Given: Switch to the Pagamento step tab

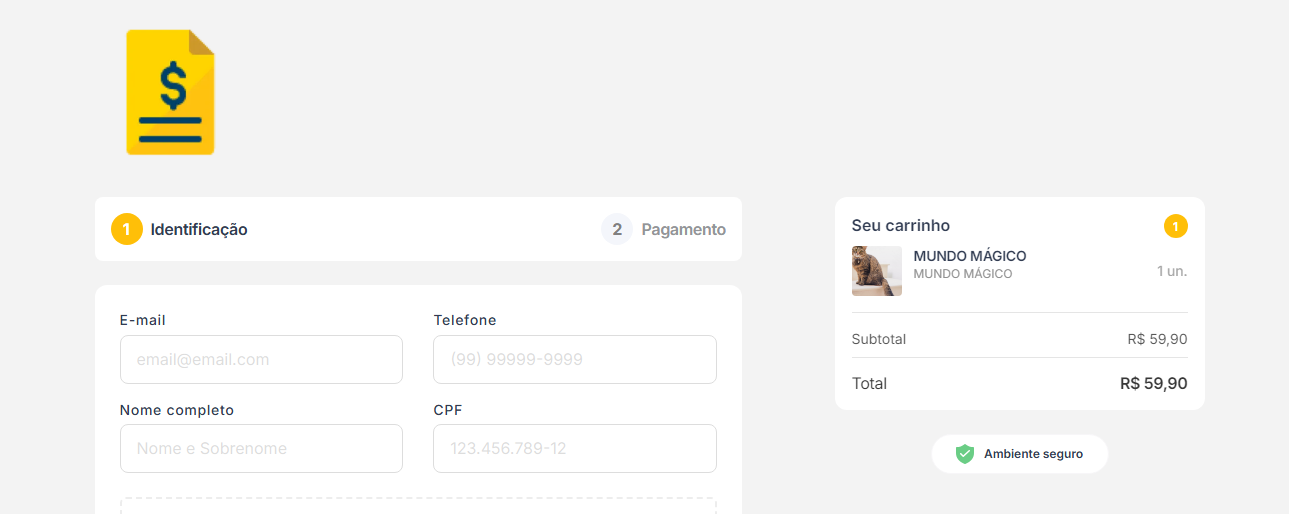Looking at the screenshot, I should [683, 229].
